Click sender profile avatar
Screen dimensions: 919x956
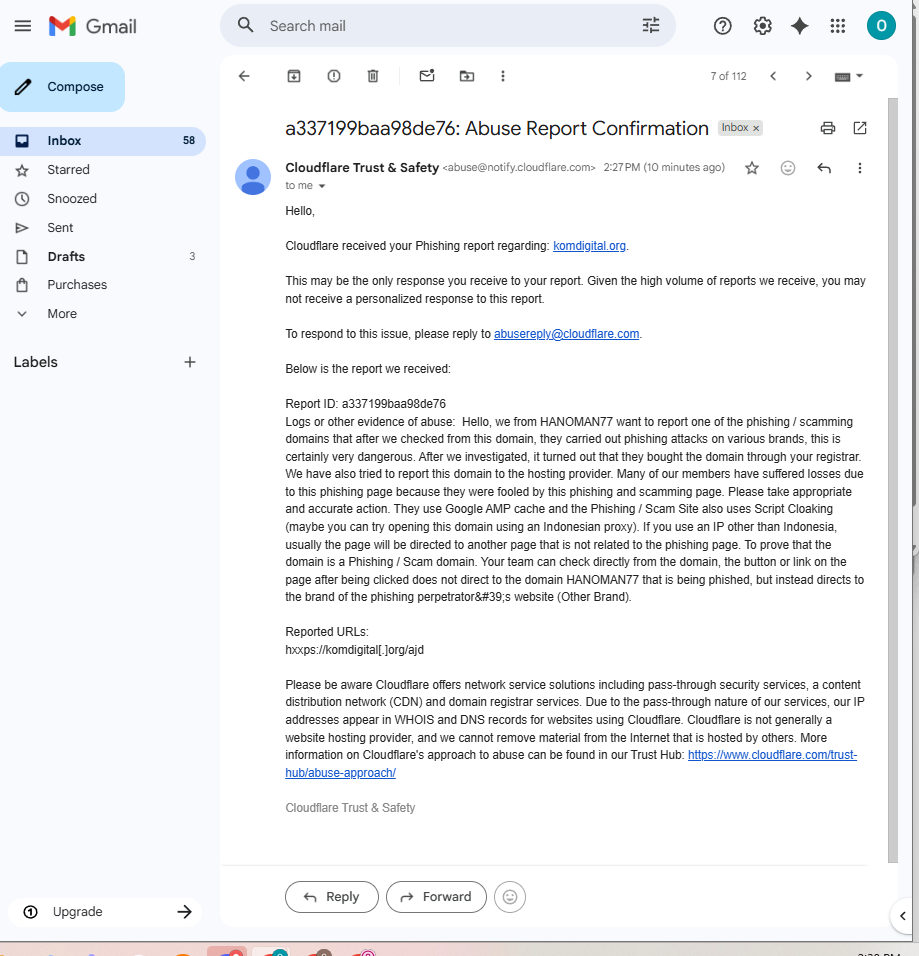(253, 177)
